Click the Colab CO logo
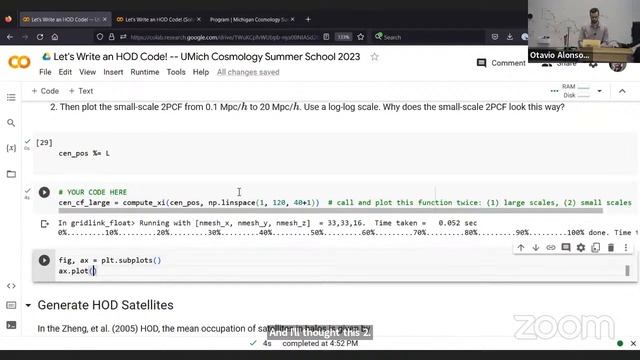 (19, 62)
